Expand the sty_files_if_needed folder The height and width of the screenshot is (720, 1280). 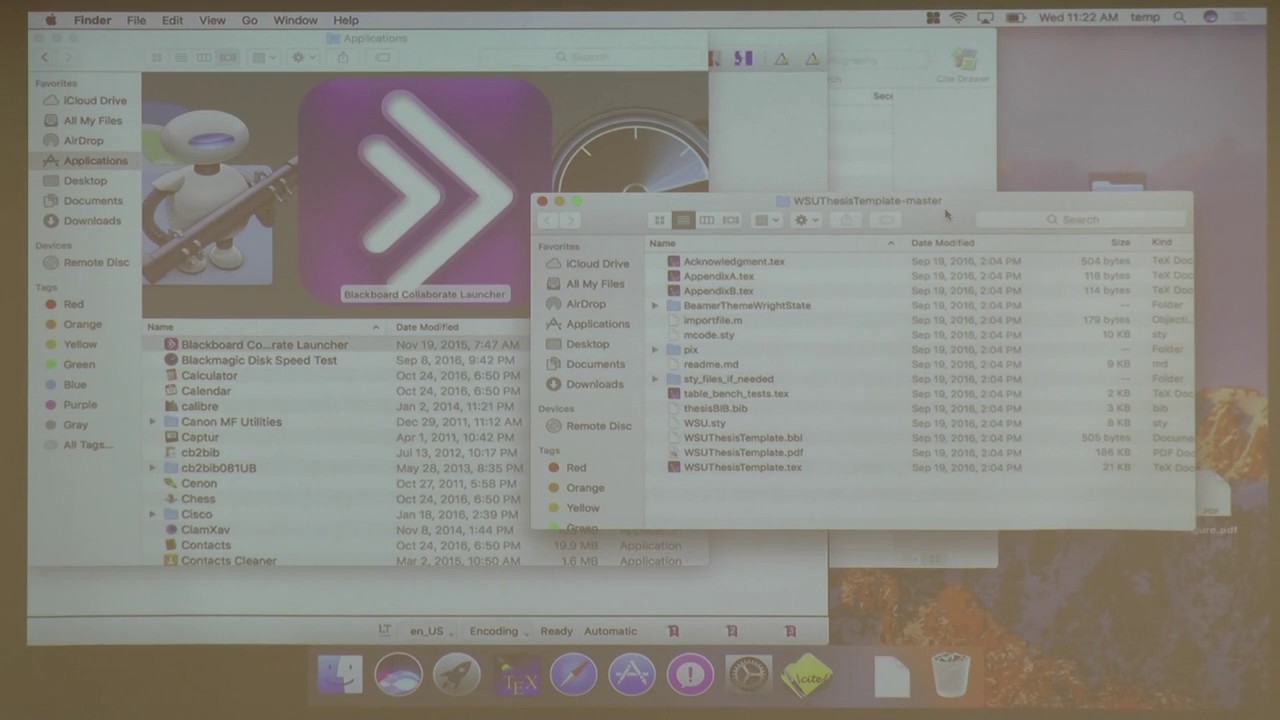[x=655, y=379]
